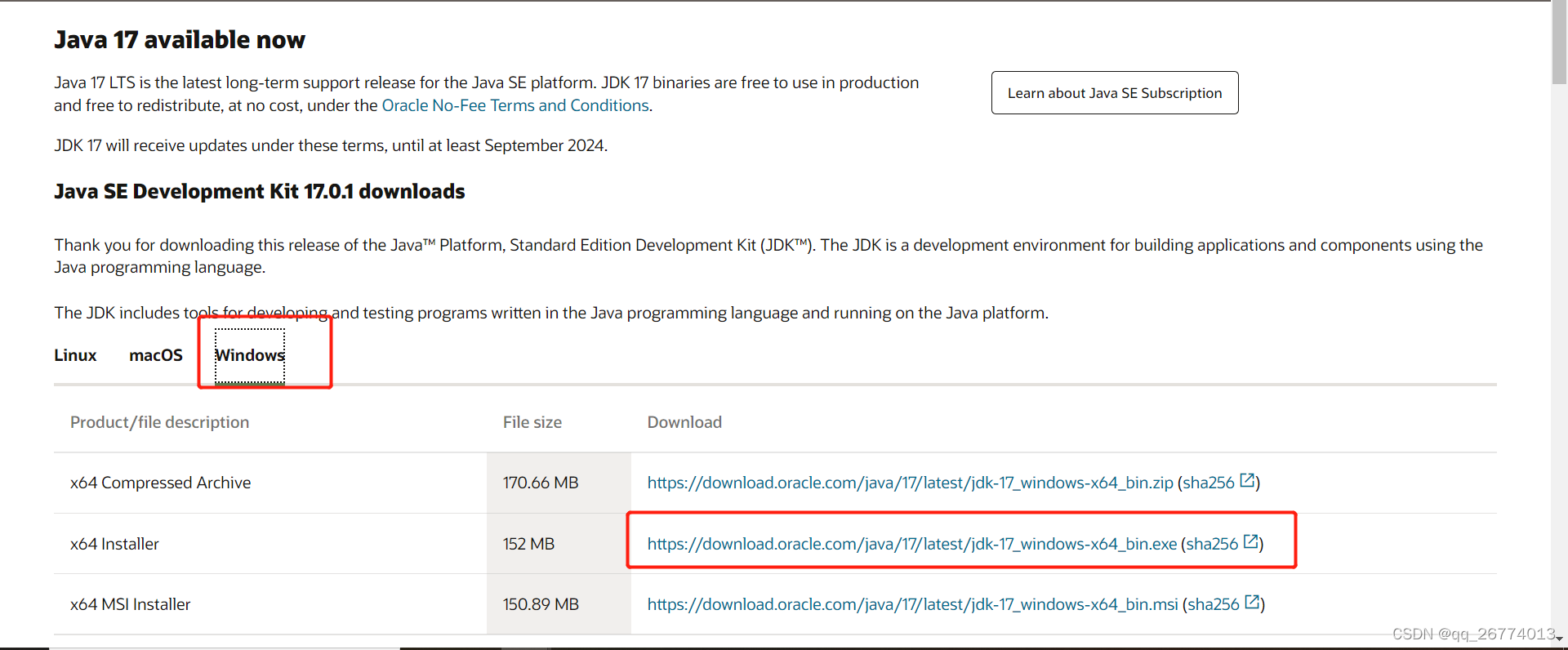
Task: Click 'Product/file description' column header
Action: tap(160, 422)
